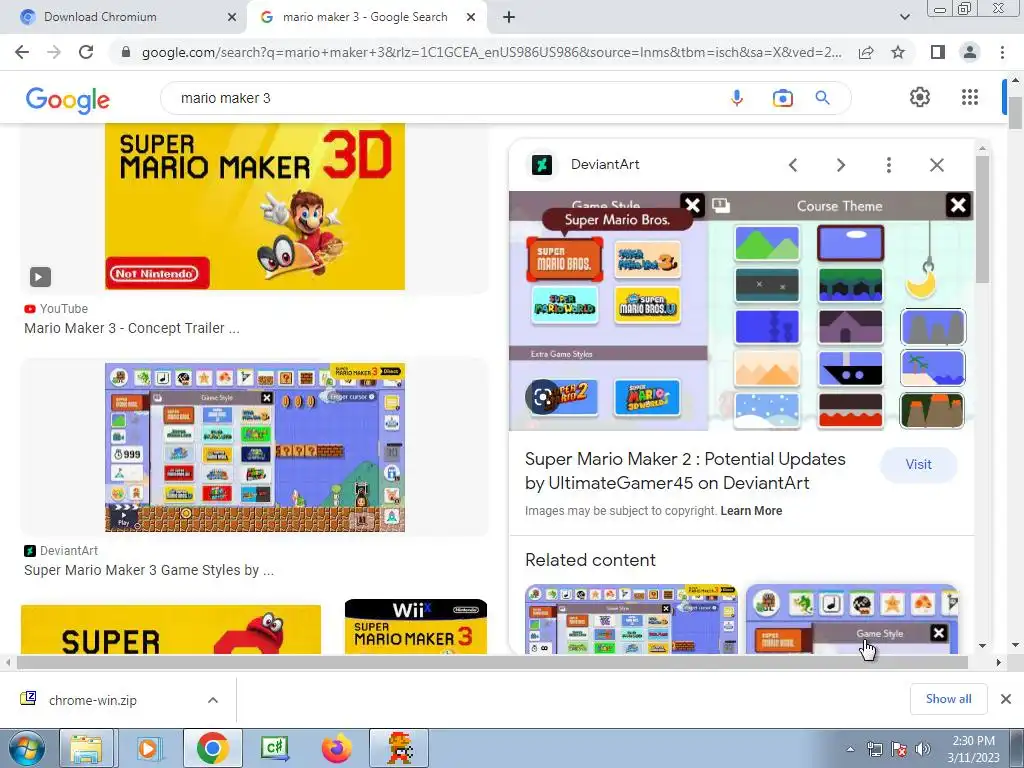The width and height of the screenshot is (1024, 768).
Task: Close the DeviantArt image preview panel
Action: point(936,165)
